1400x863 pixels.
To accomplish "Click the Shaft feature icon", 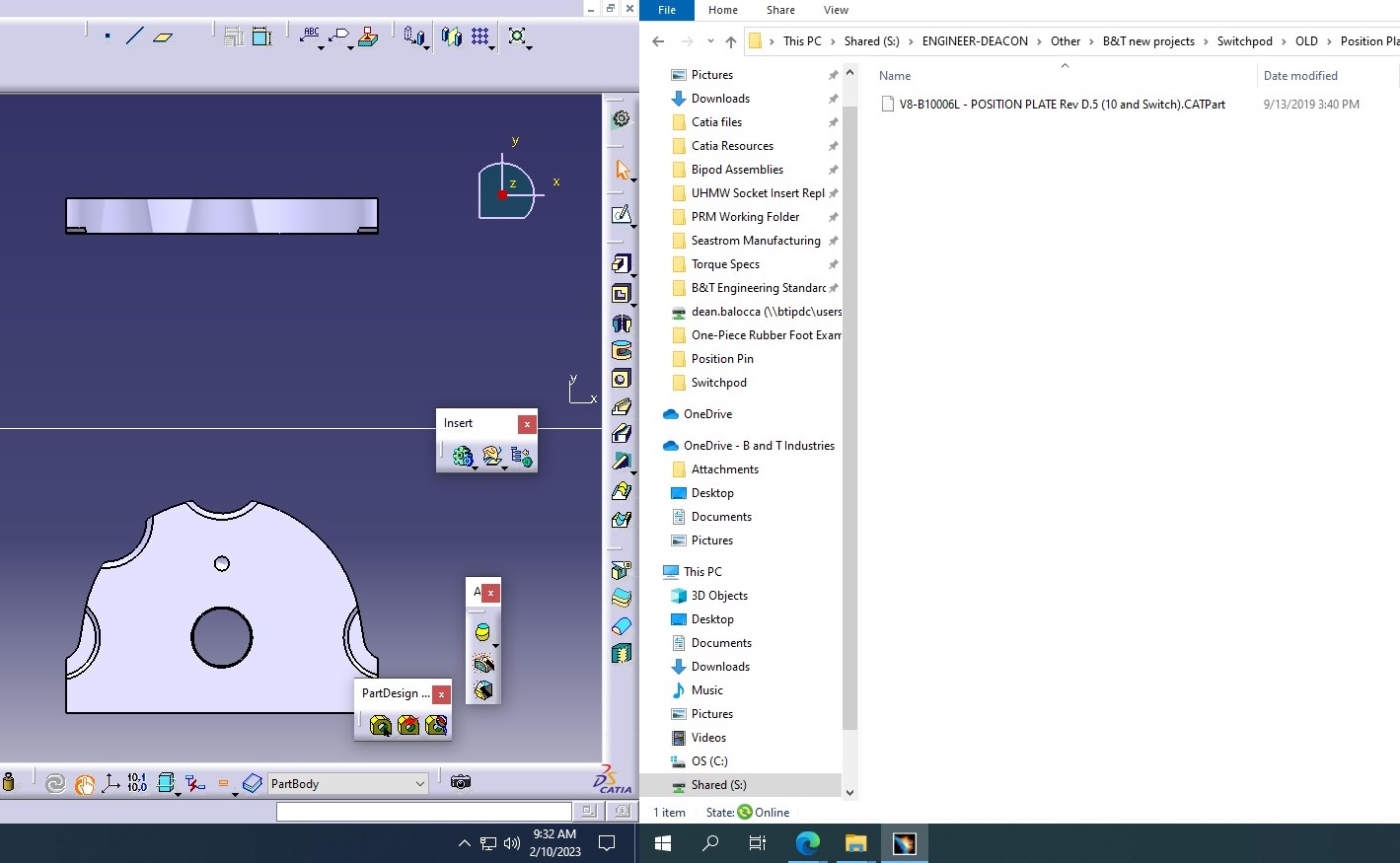I will (621, 323).
